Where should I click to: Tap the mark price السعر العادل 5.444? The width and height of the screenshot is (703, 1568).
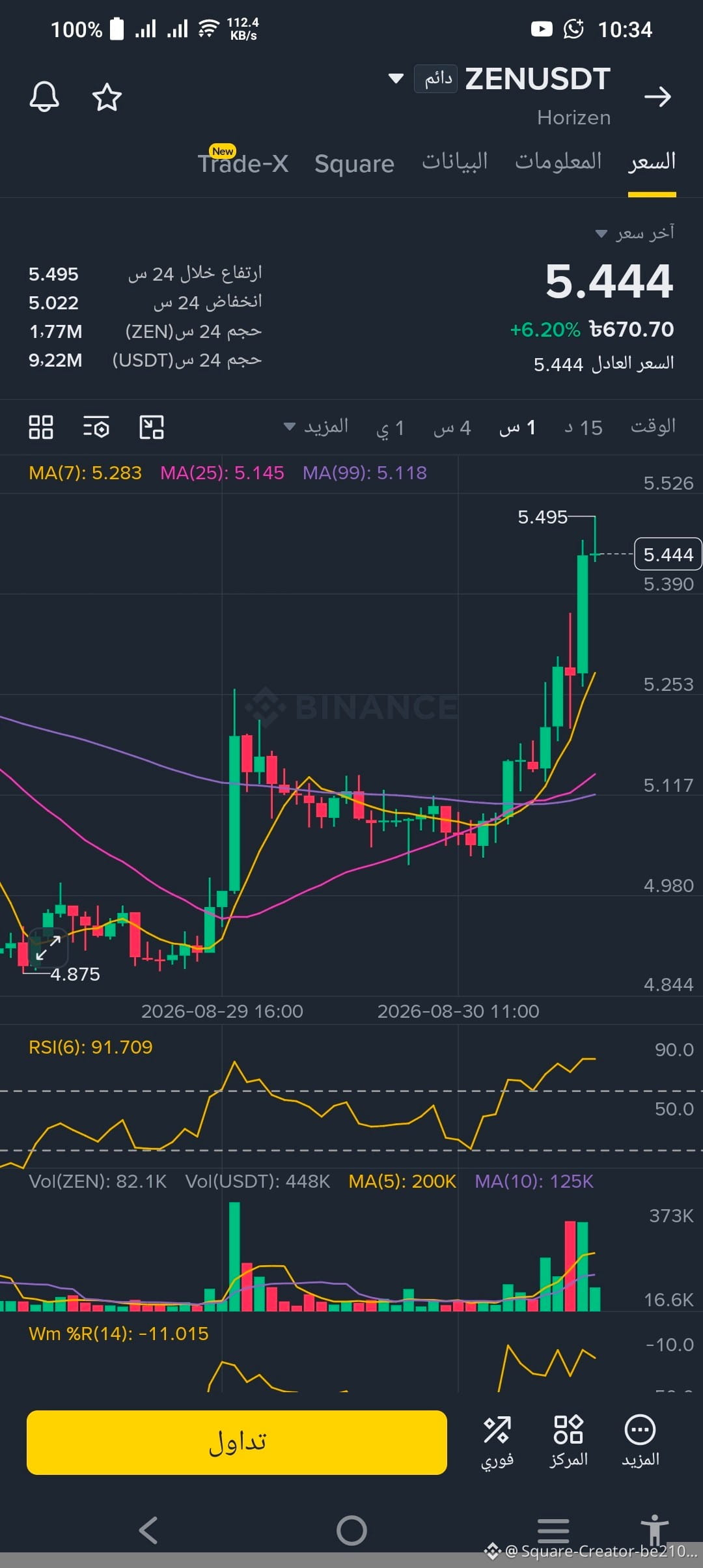603,364
